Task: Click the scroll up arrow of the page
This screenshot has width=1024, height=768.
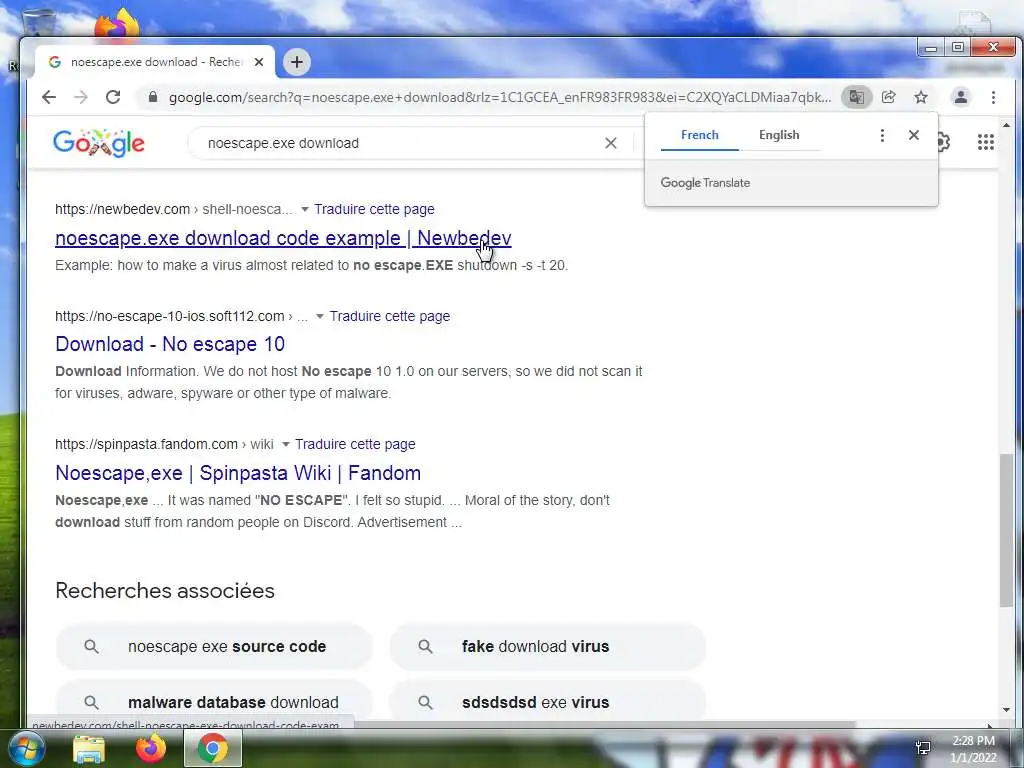Action: [x=1006, y=125]
